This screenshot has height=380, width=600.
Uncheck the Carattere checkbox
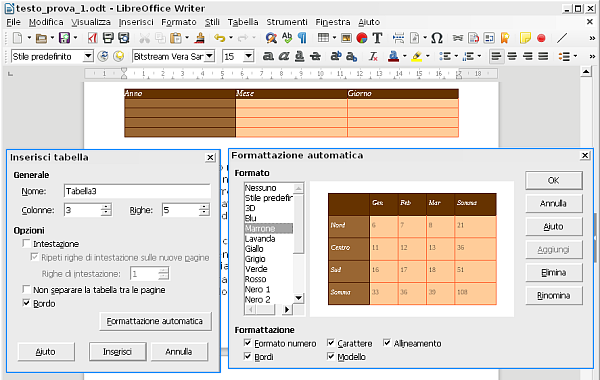click(331, 342)
